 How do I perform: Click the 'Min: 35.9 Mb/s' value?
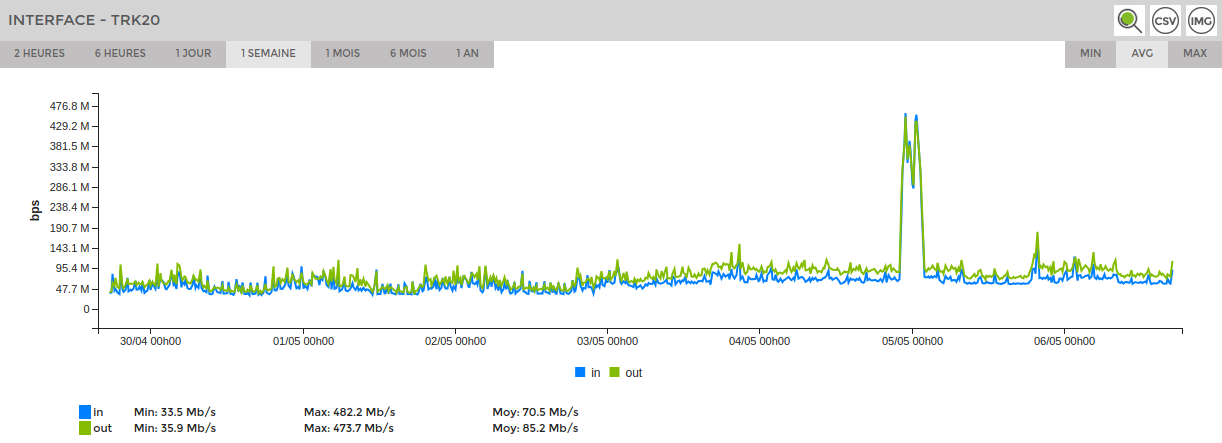(x=175, y=428)
